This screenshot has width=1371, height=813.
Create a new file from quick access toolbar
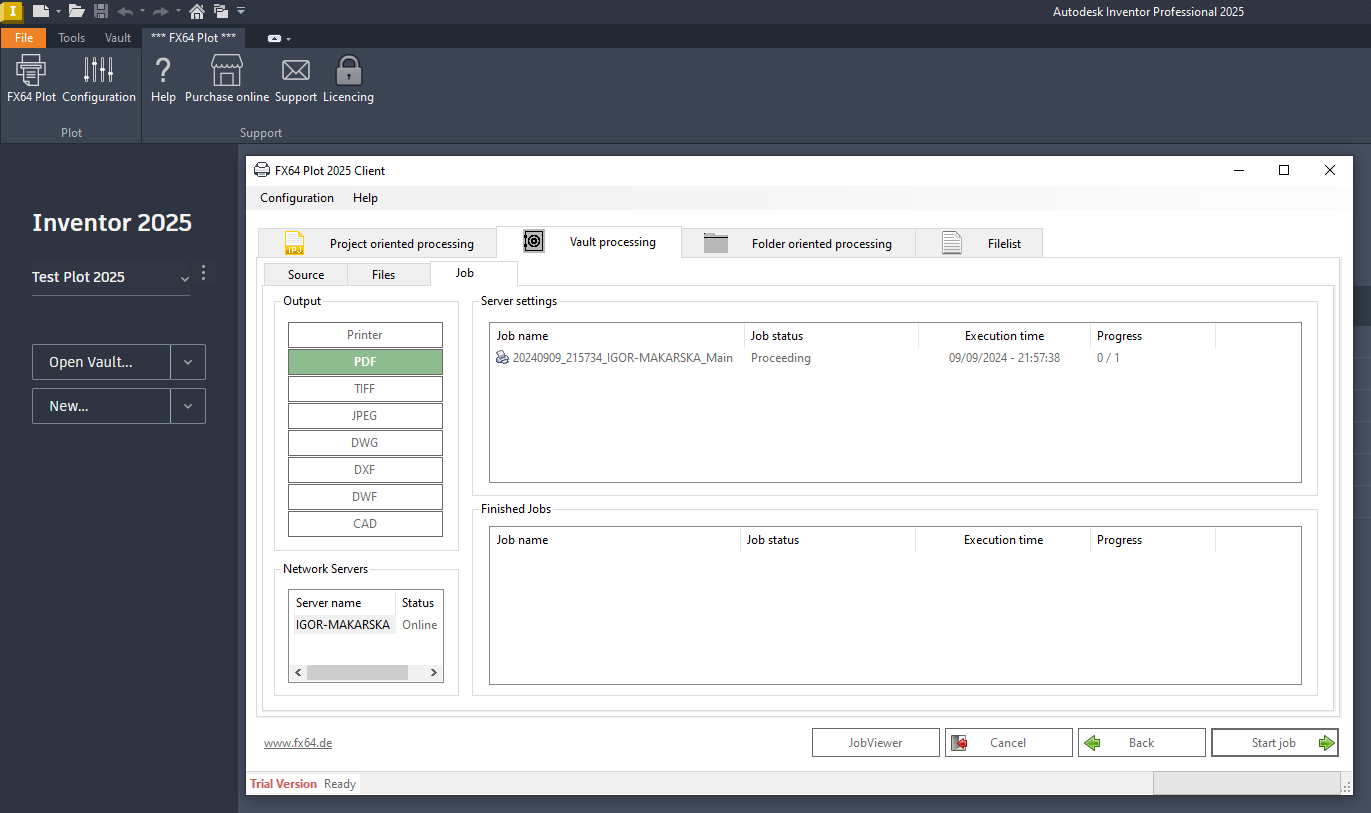point(41,11)
